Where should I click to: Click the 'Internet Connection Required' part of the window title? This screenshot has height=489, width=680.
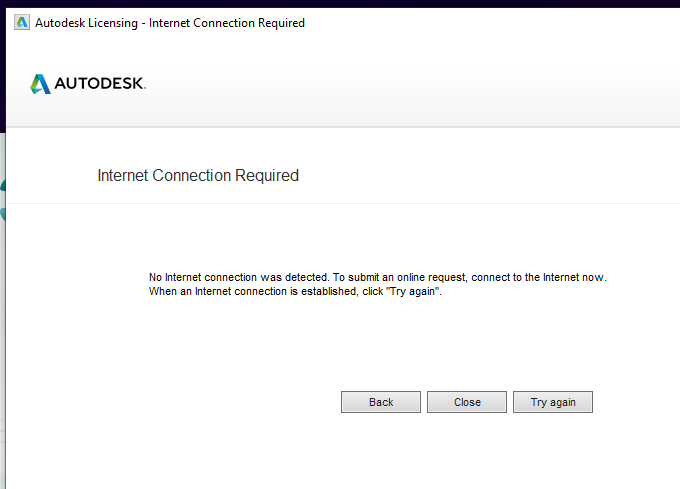[227, 23]
